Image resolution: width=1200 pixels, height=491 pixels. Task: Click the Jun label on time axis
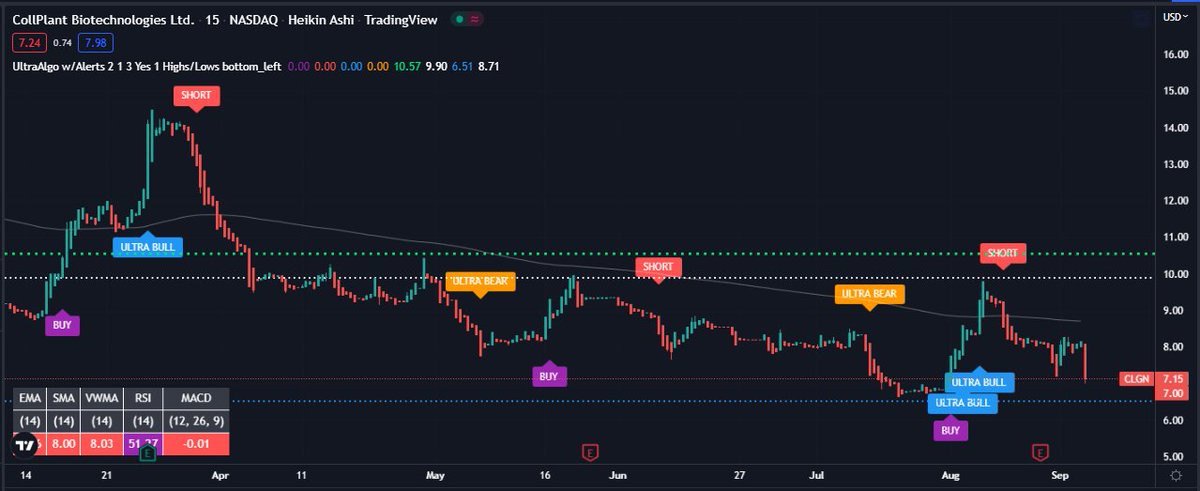click(x=617, y=476)
